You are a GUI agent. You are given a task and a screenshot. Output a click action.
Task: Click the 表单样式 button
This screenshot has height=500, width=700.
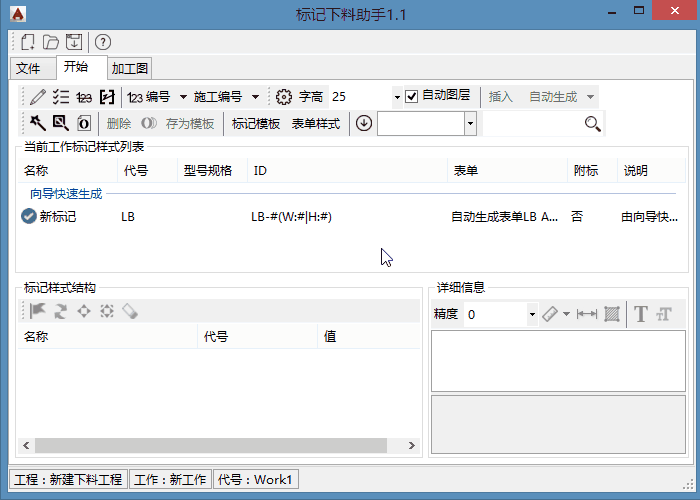316,124
